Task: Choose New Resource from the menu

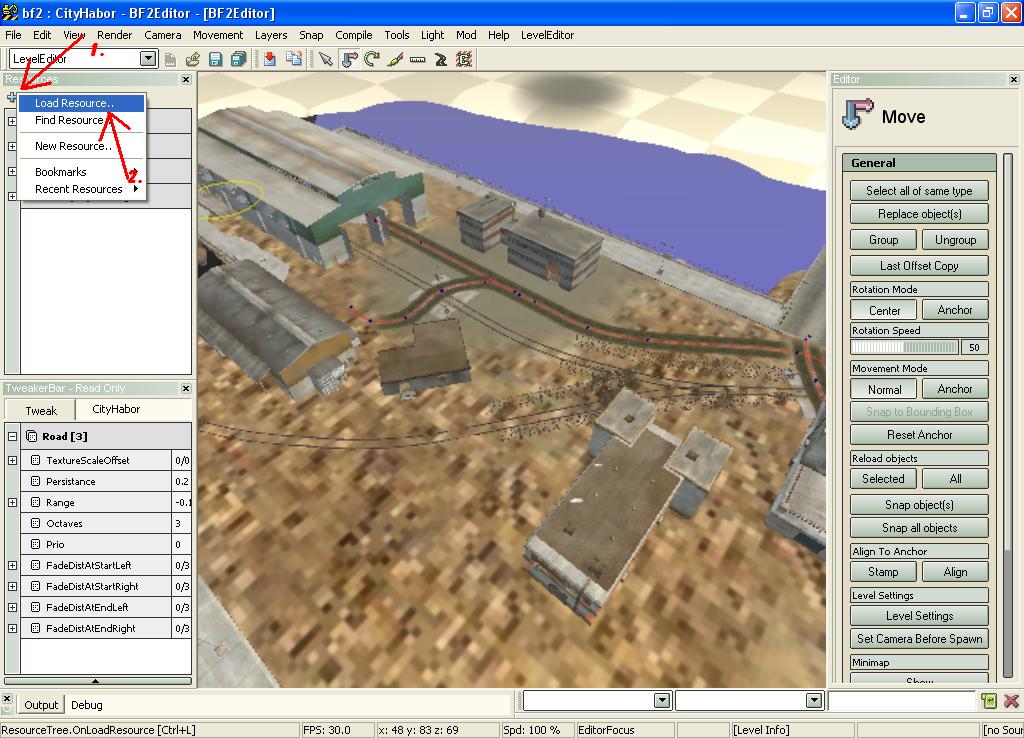Action: [82, 146]
